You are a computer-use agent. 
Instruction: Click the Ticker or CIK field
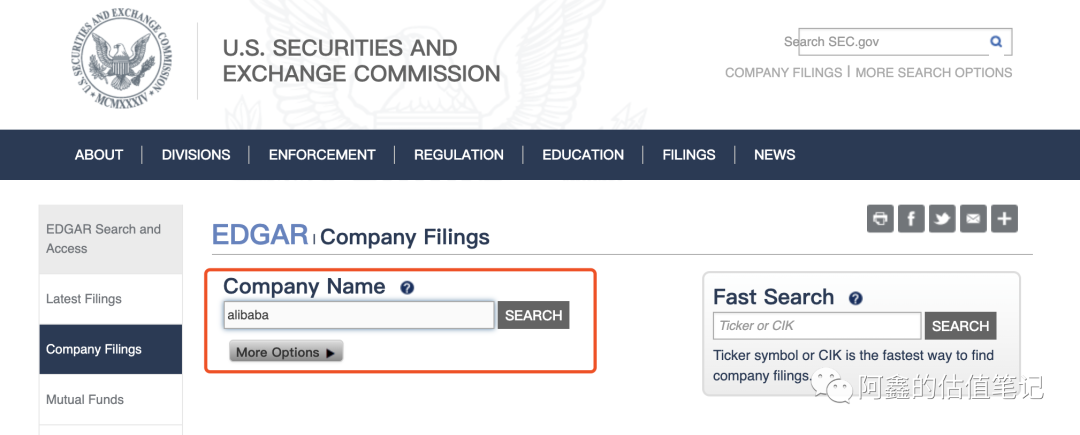tap(816, 326)
